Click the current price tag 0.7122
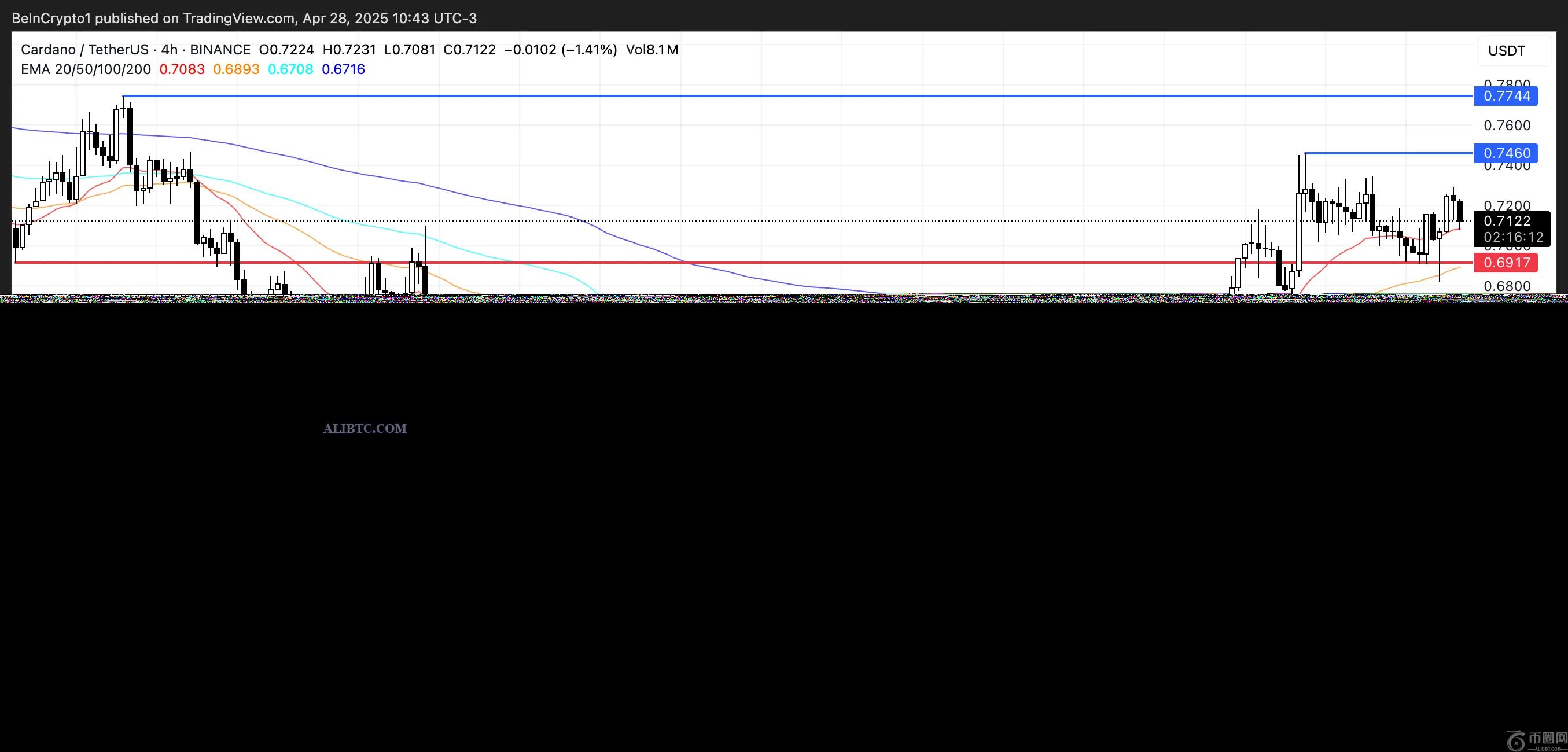 (x=1507, y=221)
